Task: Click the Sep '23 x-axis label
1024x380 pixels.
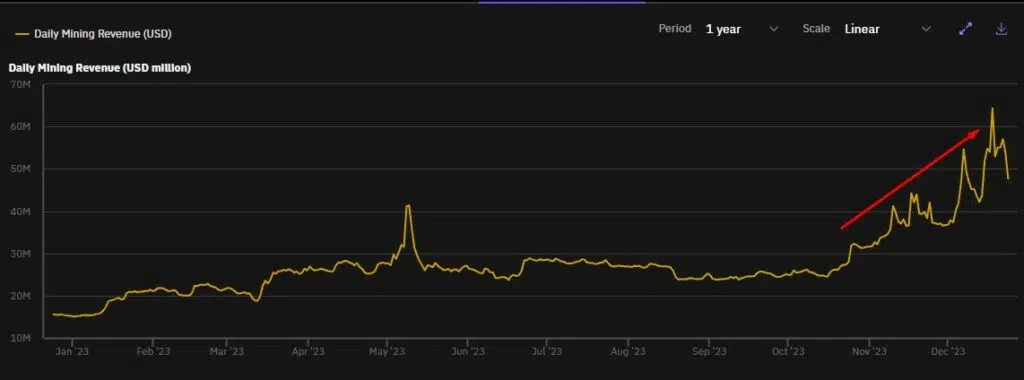Action: [709, 352]
